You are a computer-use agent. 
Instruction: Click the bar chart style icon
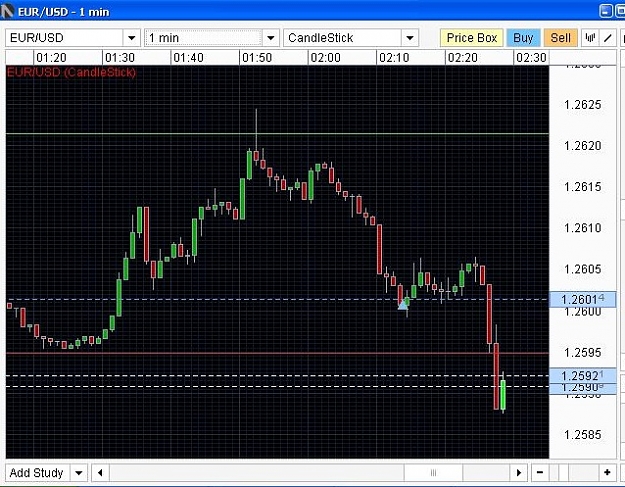(590, 38)
